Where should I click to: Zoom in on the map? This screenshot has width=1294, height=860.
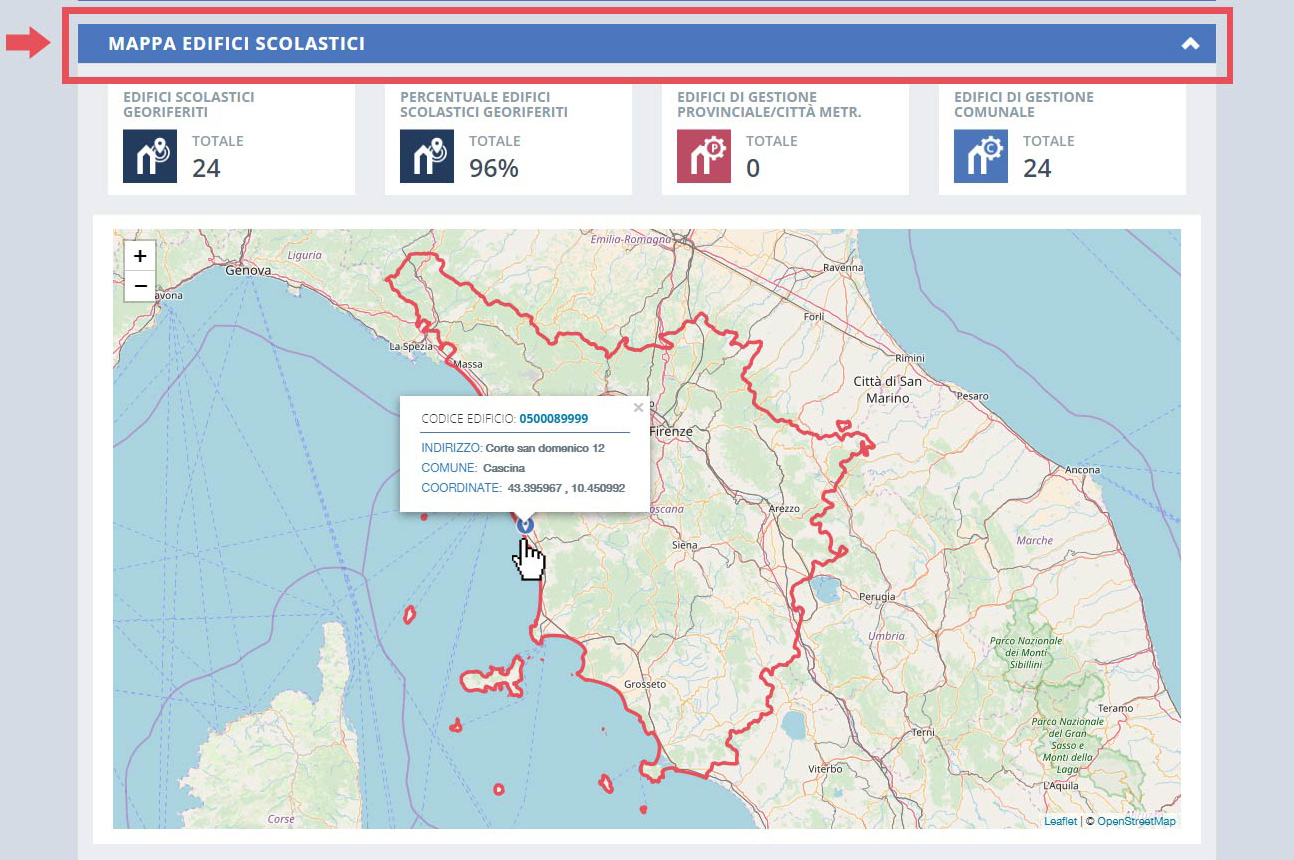point(140,256)
